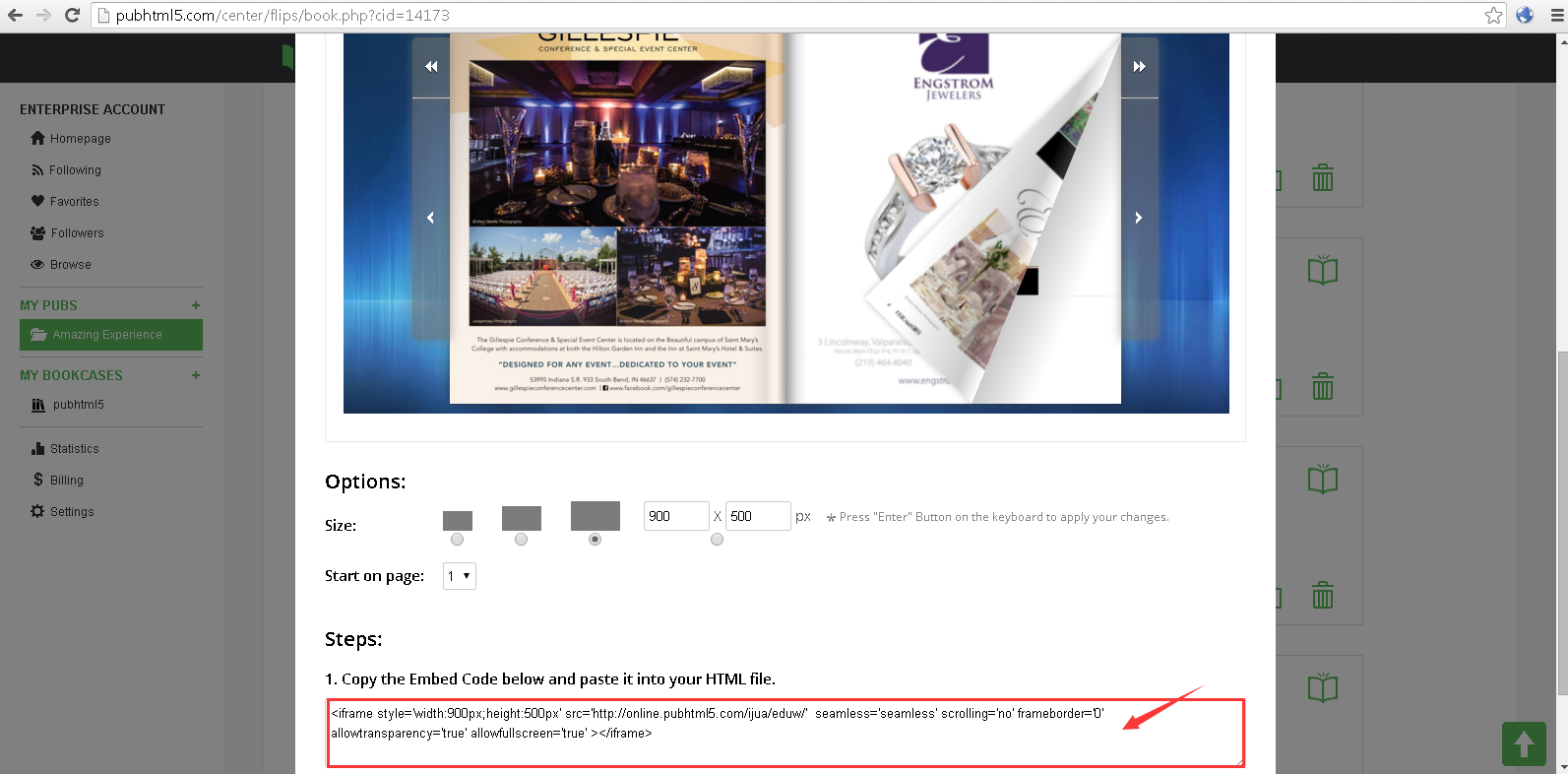Reload the page with the refresh icon

tap(72, 15)
